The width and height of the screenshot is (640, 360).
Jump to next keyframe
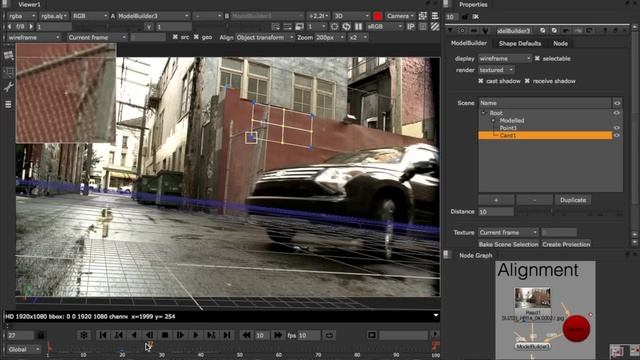[211, 335]
